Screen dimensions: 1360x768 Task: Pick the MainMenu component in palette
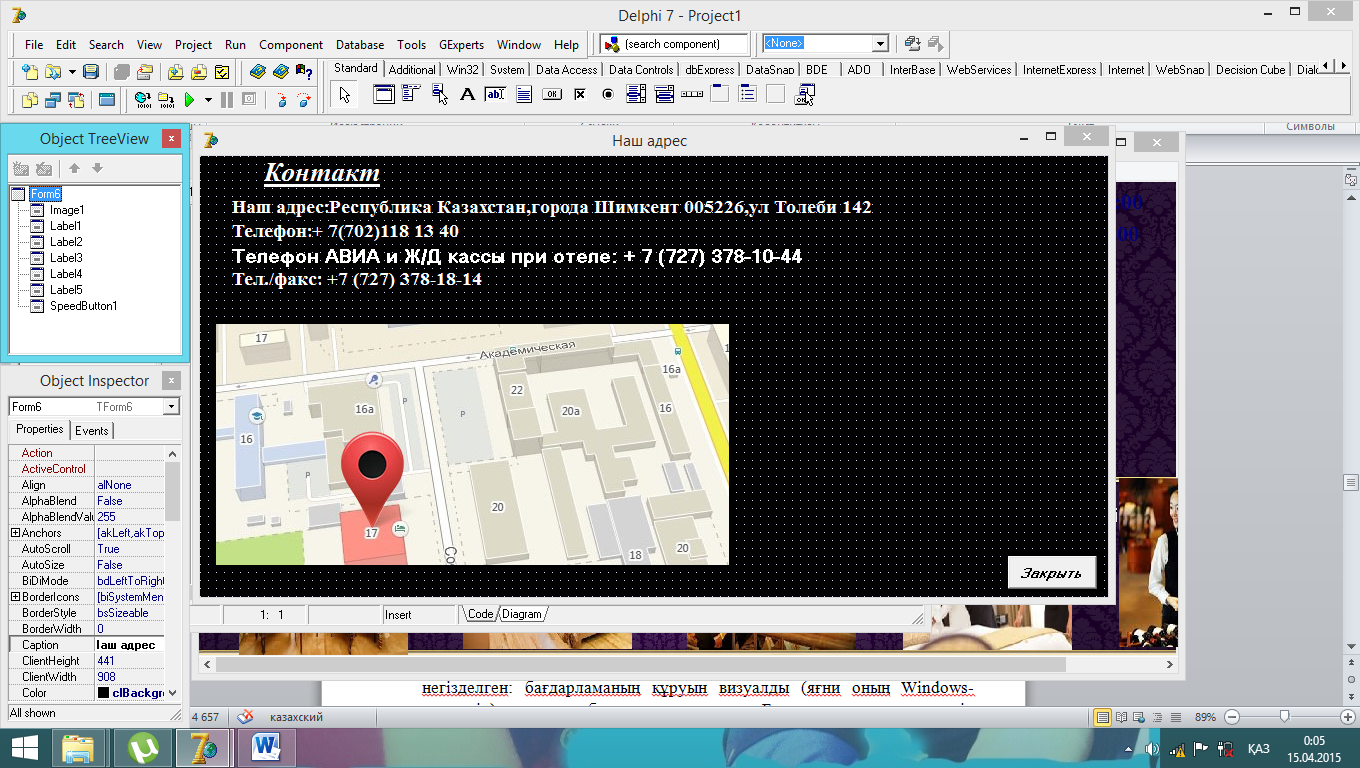click(411, 95)
